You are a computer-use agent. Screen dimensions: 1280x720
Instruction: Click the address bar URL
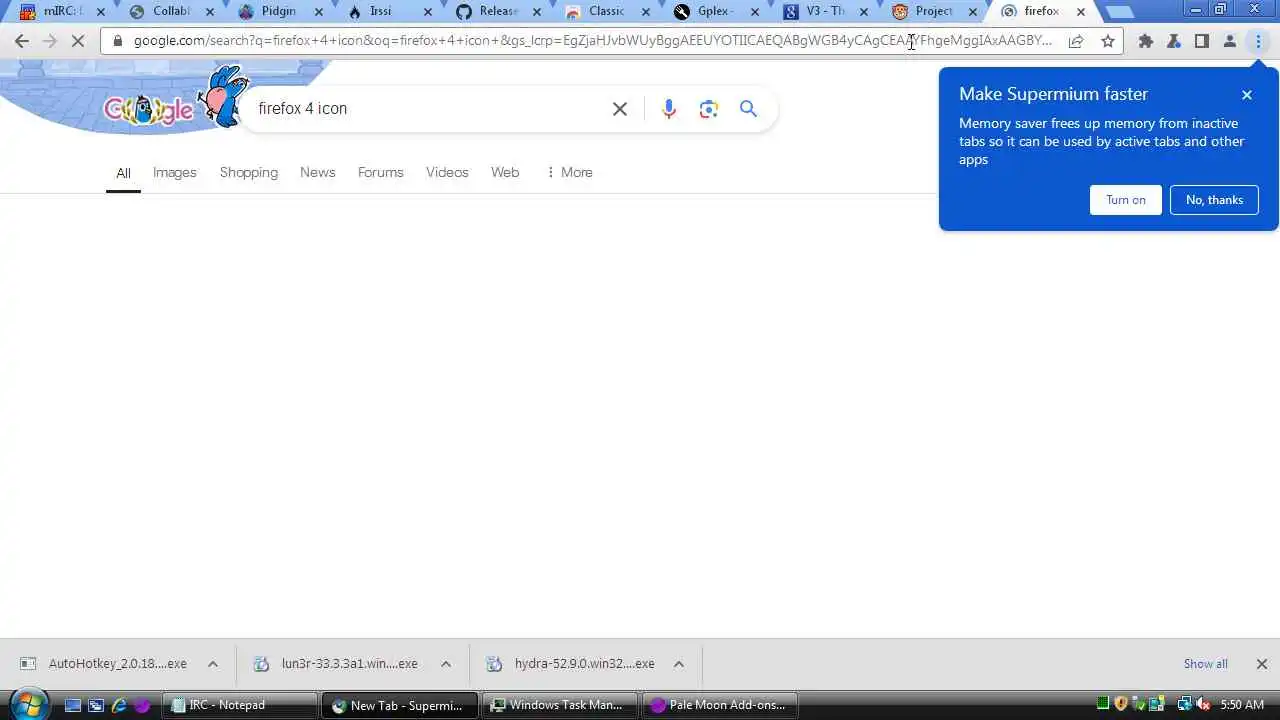593,41
